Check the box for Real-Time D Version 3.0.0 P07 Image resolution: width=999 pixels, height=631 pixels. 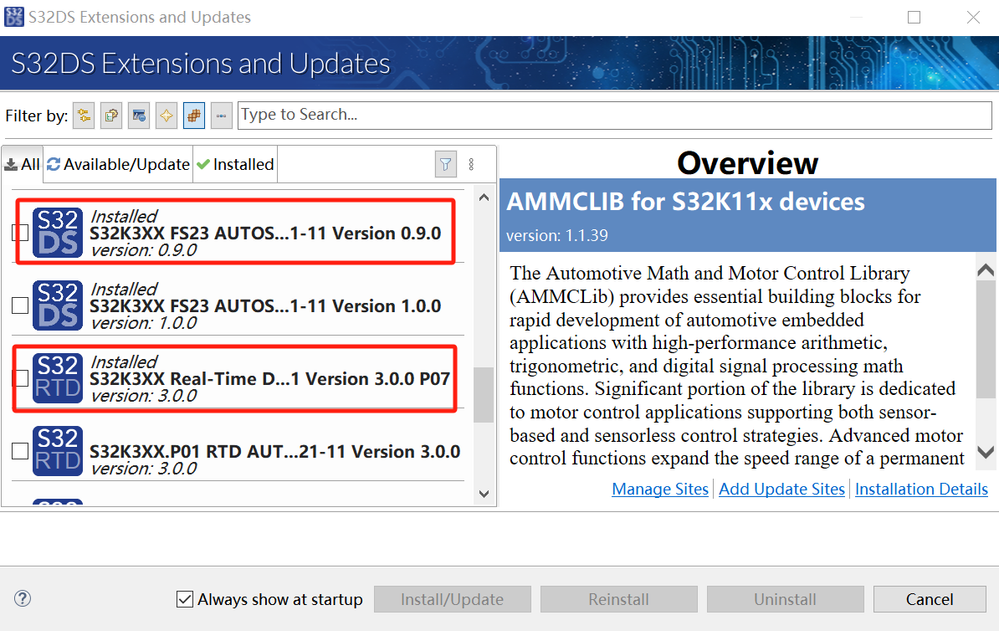point(20,378)
